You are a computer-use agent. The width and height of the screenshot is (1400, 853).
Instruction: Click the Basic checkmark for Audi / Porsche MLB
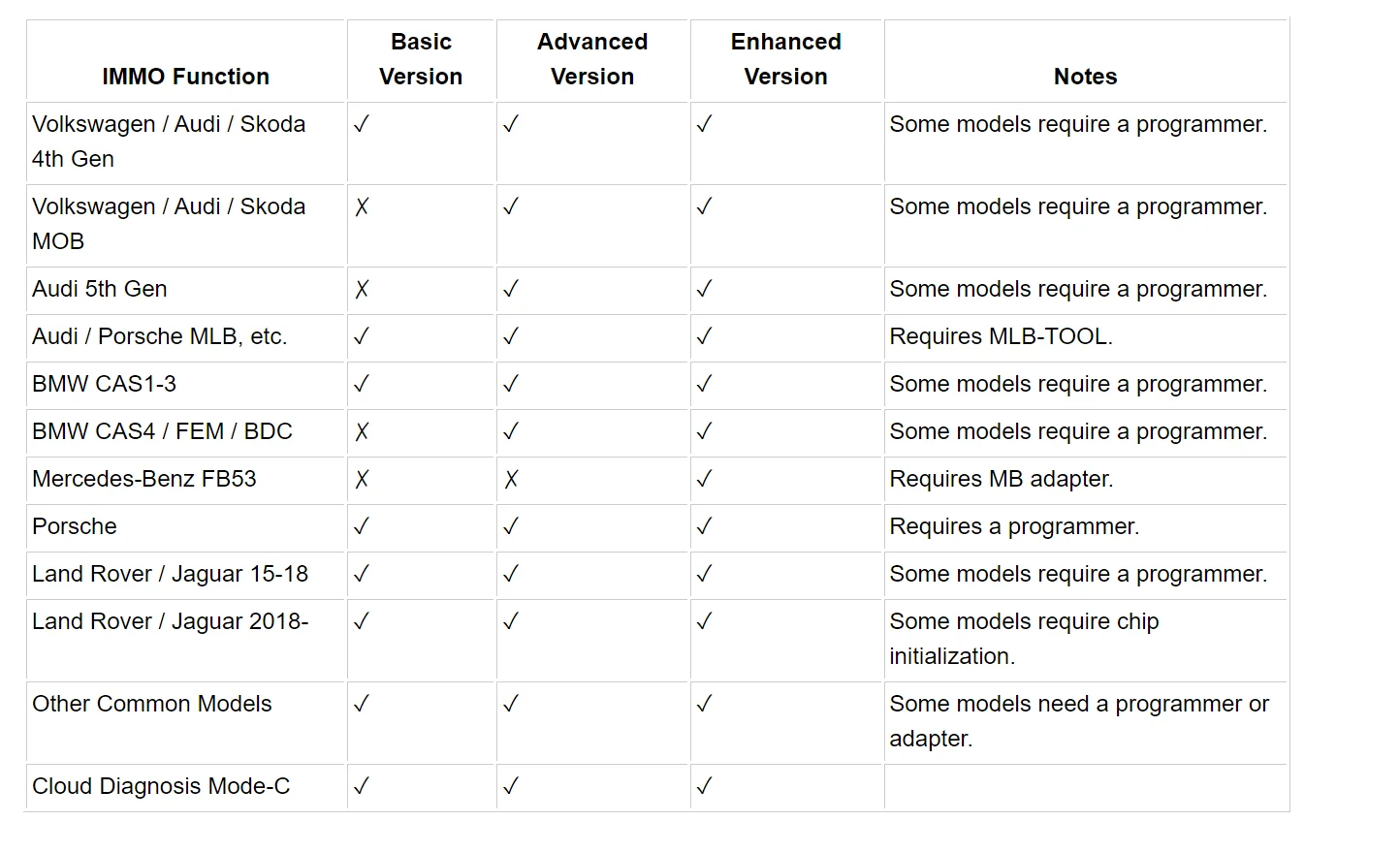pos(362,337)
